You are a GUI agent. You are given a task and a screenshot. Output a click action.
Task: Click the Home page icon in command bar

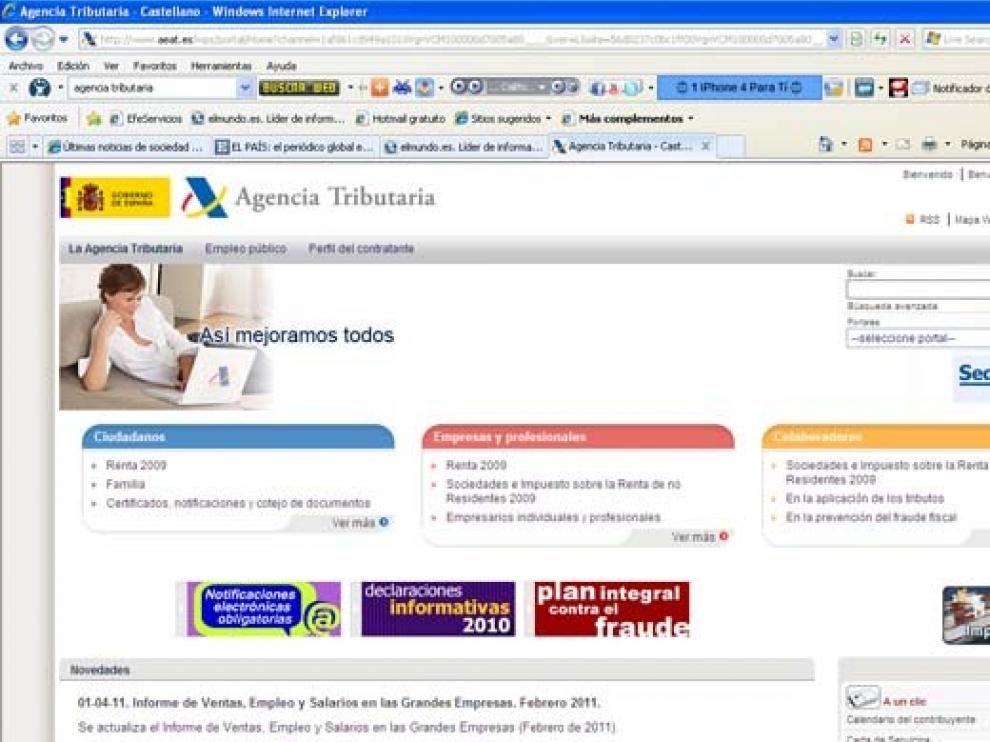coord(825,145)
